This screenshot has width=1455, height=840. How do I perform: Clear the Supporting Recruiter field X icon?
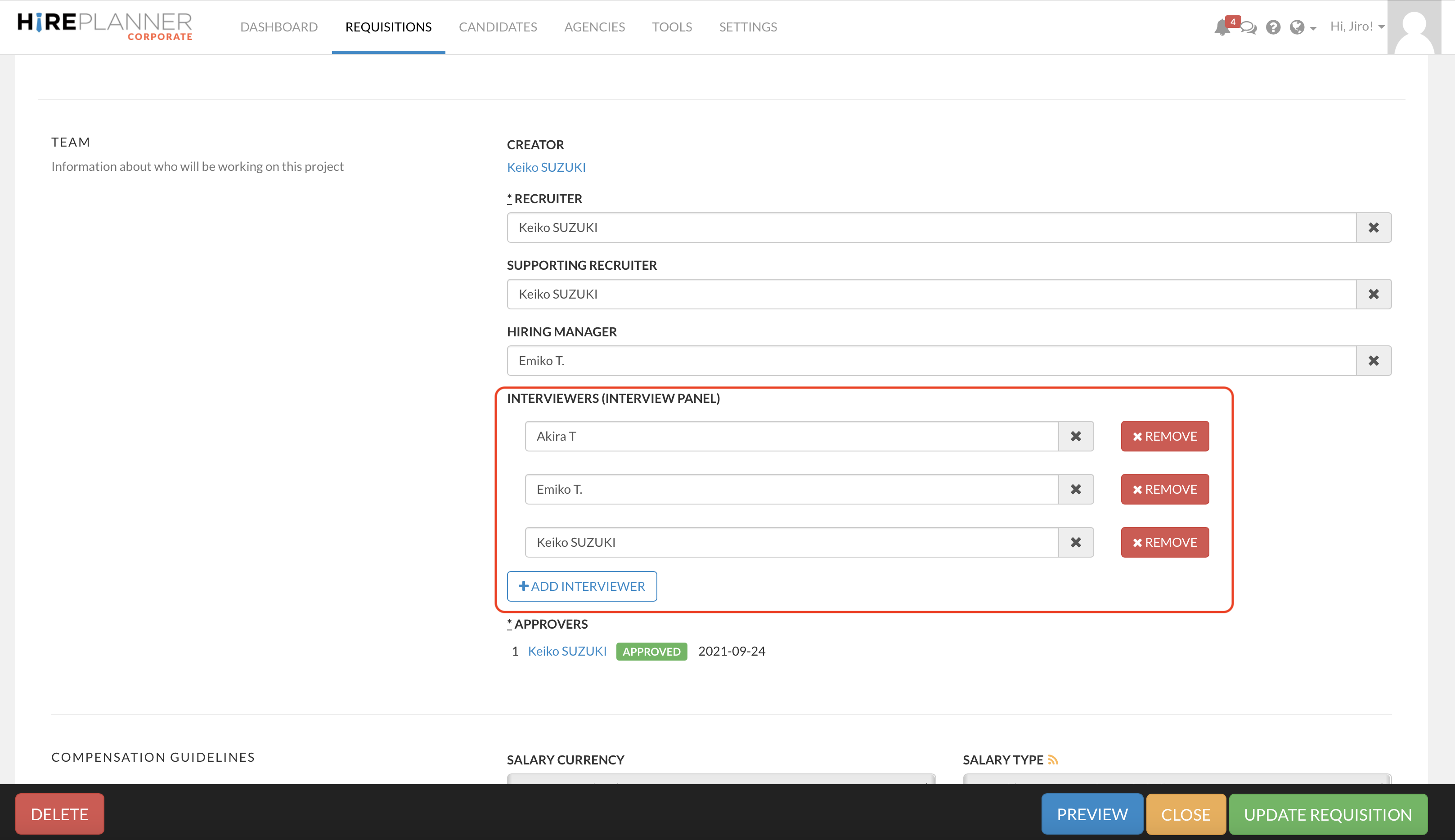[1374, 294]
